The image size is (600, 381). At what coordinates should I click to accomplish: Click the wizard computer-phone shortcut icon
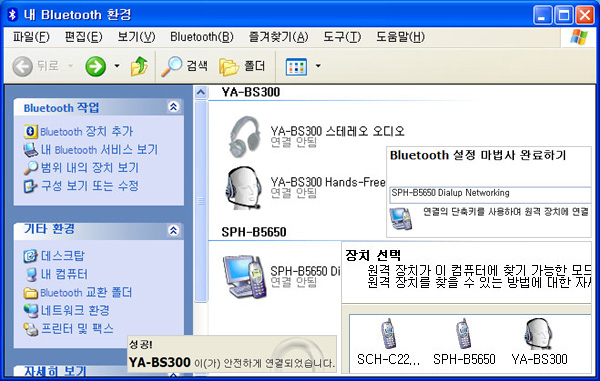click(401, 218)
